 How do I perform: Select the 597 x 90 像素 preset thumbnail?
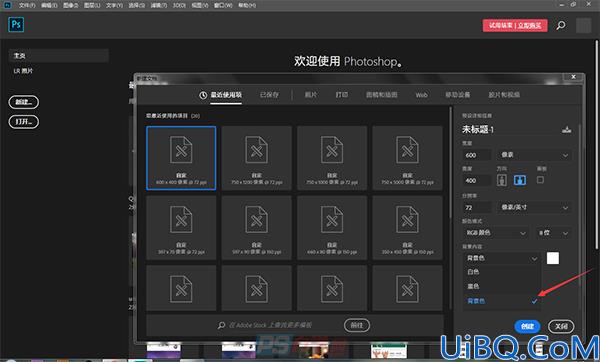[x=256, y=228]
